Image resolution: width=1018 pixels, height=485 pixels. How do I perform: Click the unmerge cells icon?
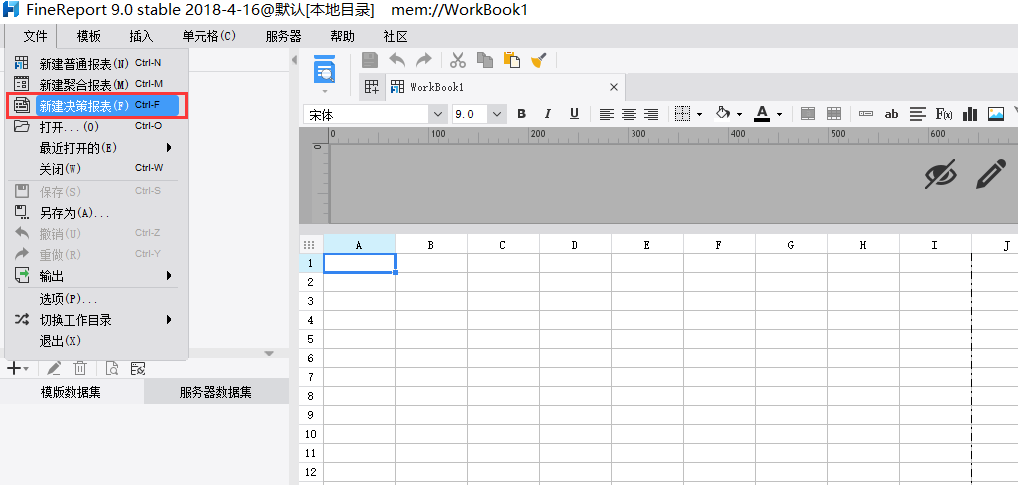click(x=834, y=114)
